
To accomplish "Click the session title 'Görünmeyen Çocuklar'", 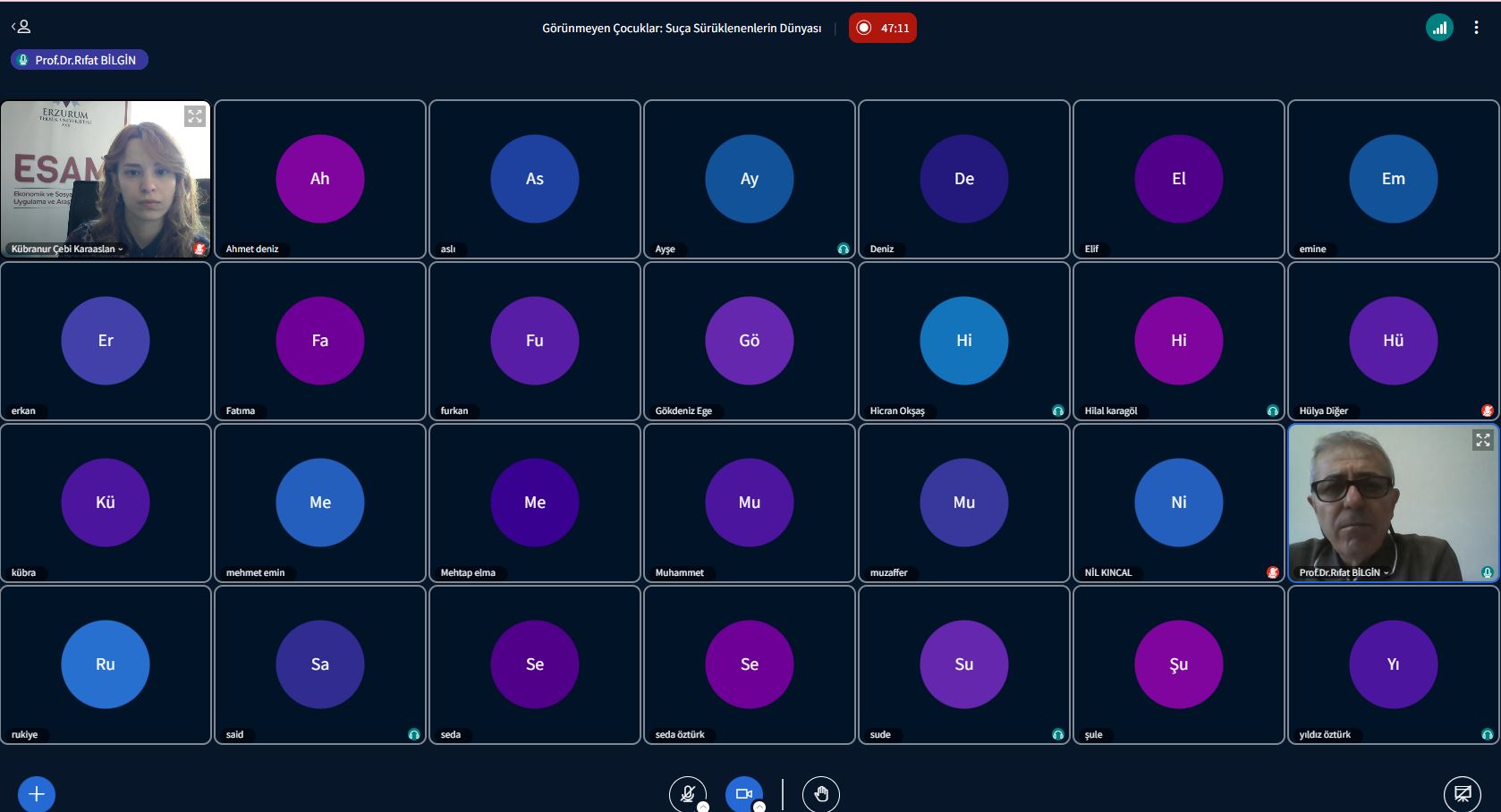I will point(681,29).
